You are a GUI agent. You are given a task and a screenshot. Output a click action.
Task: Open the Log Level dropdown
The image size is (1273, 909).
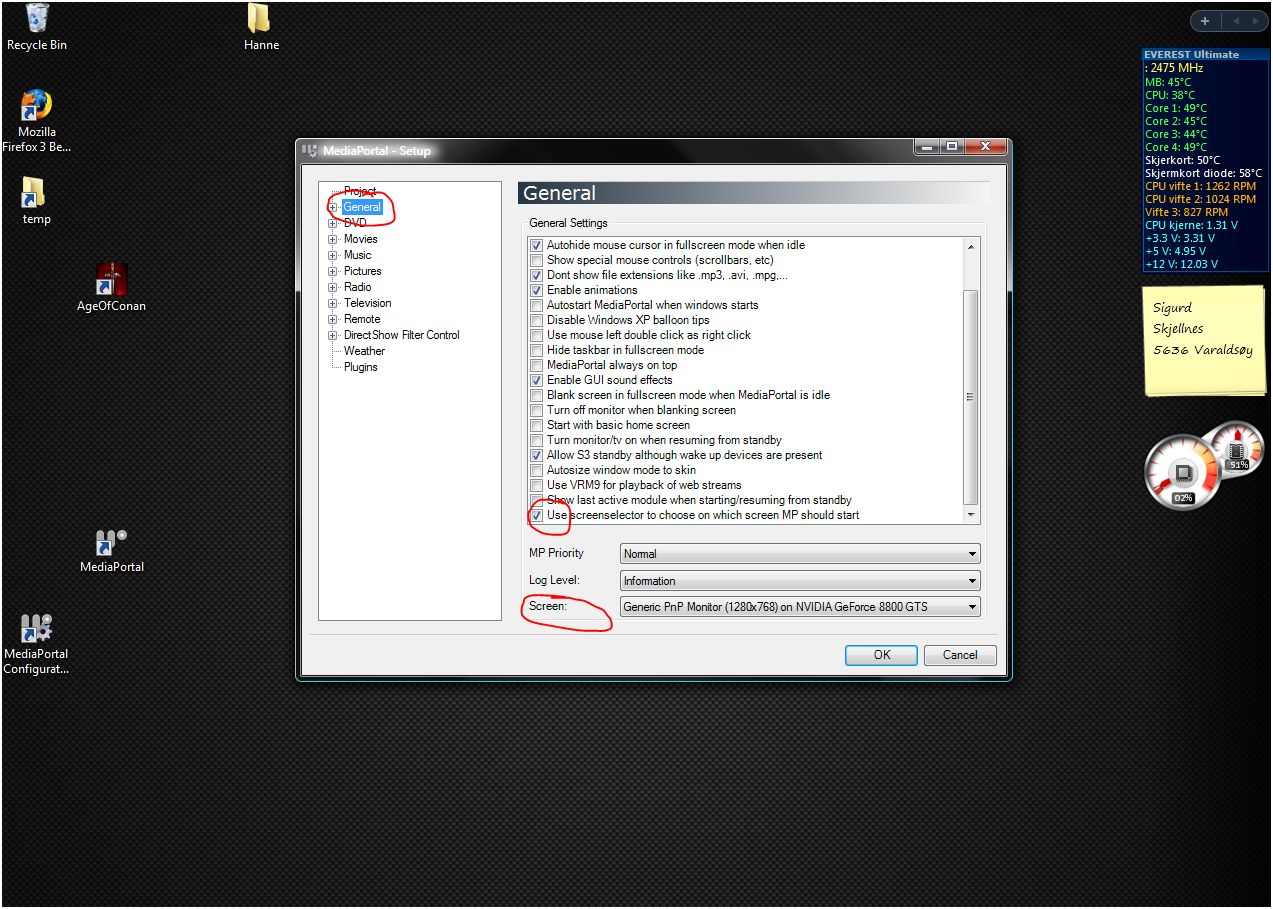tap(800, 580)
